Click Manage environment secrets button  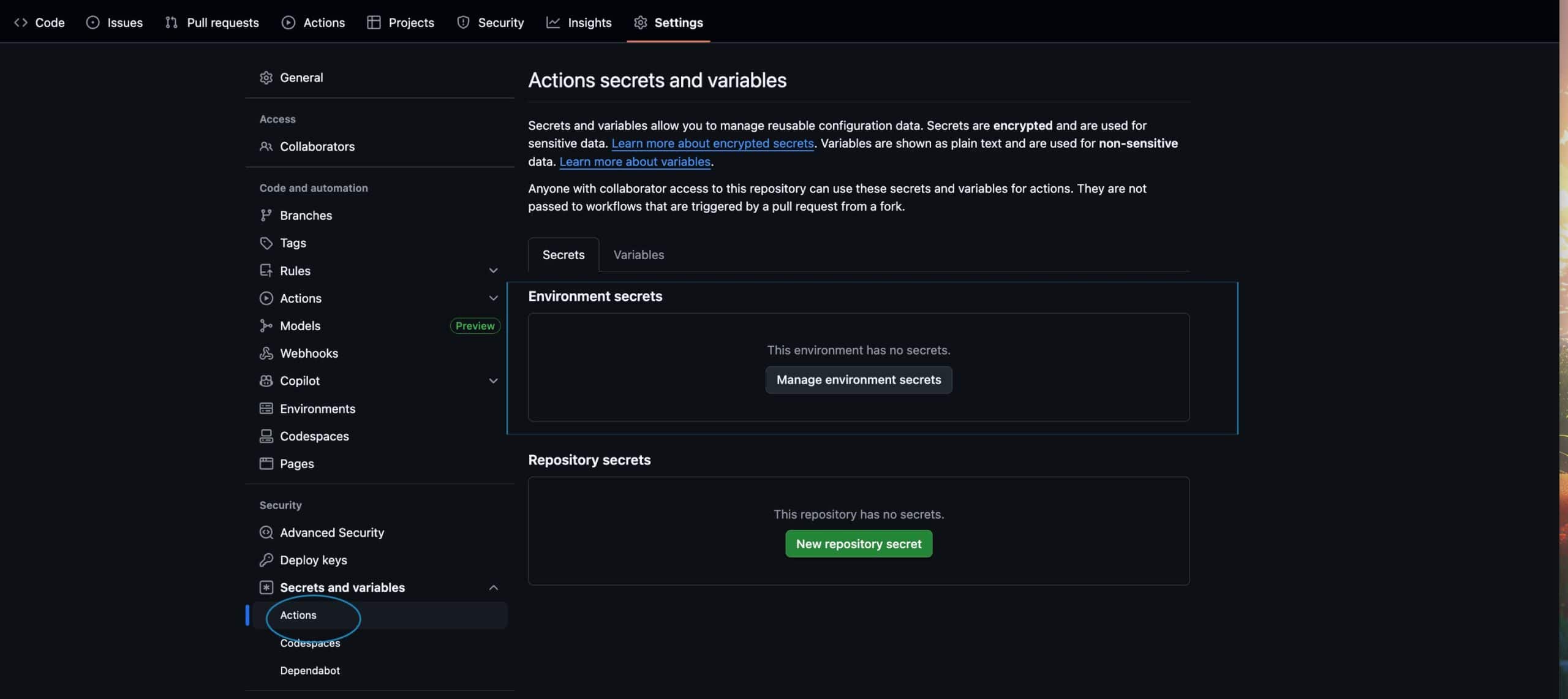(858, 380)
